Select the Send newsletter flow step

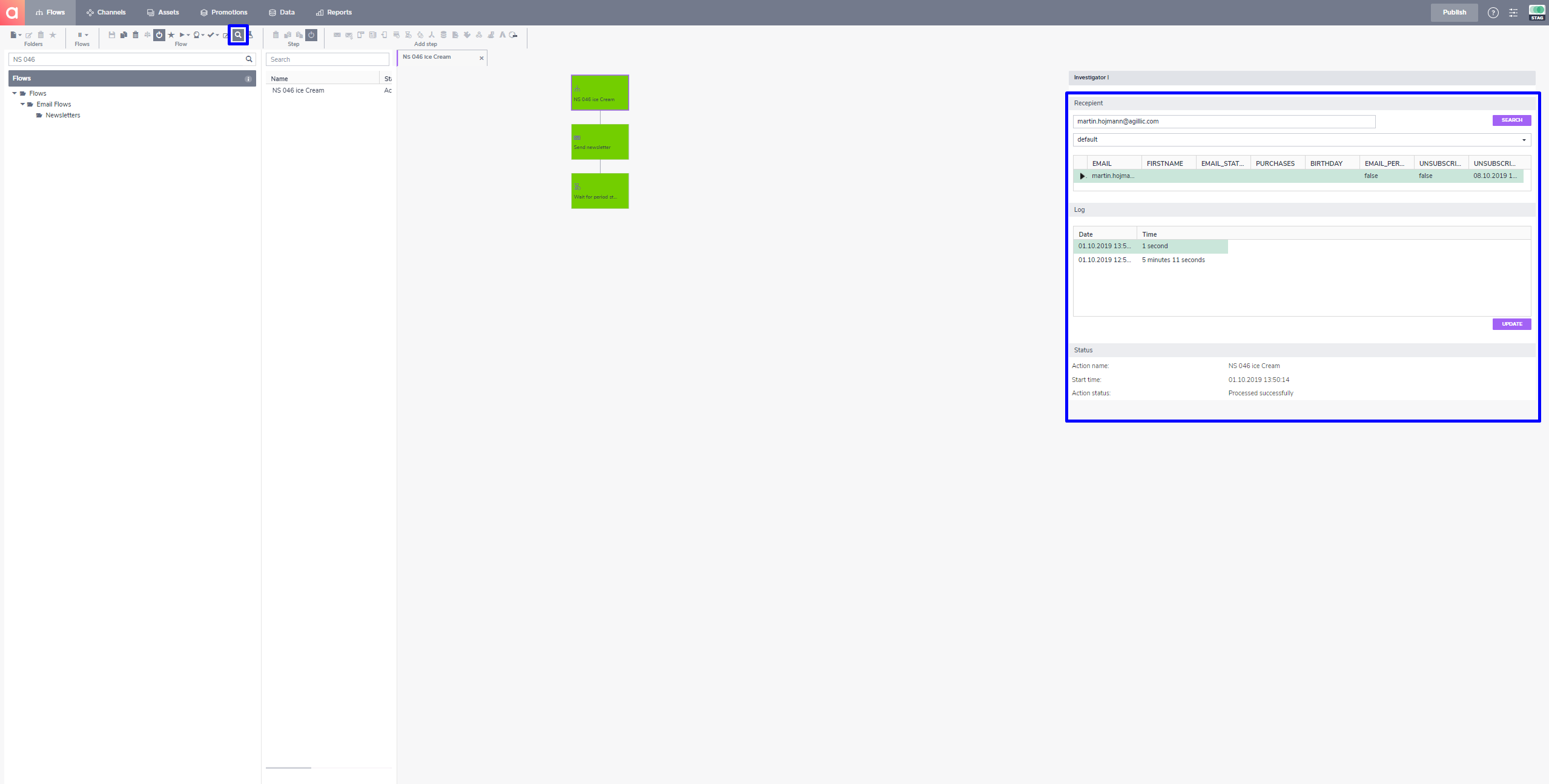tap(600, 142)
